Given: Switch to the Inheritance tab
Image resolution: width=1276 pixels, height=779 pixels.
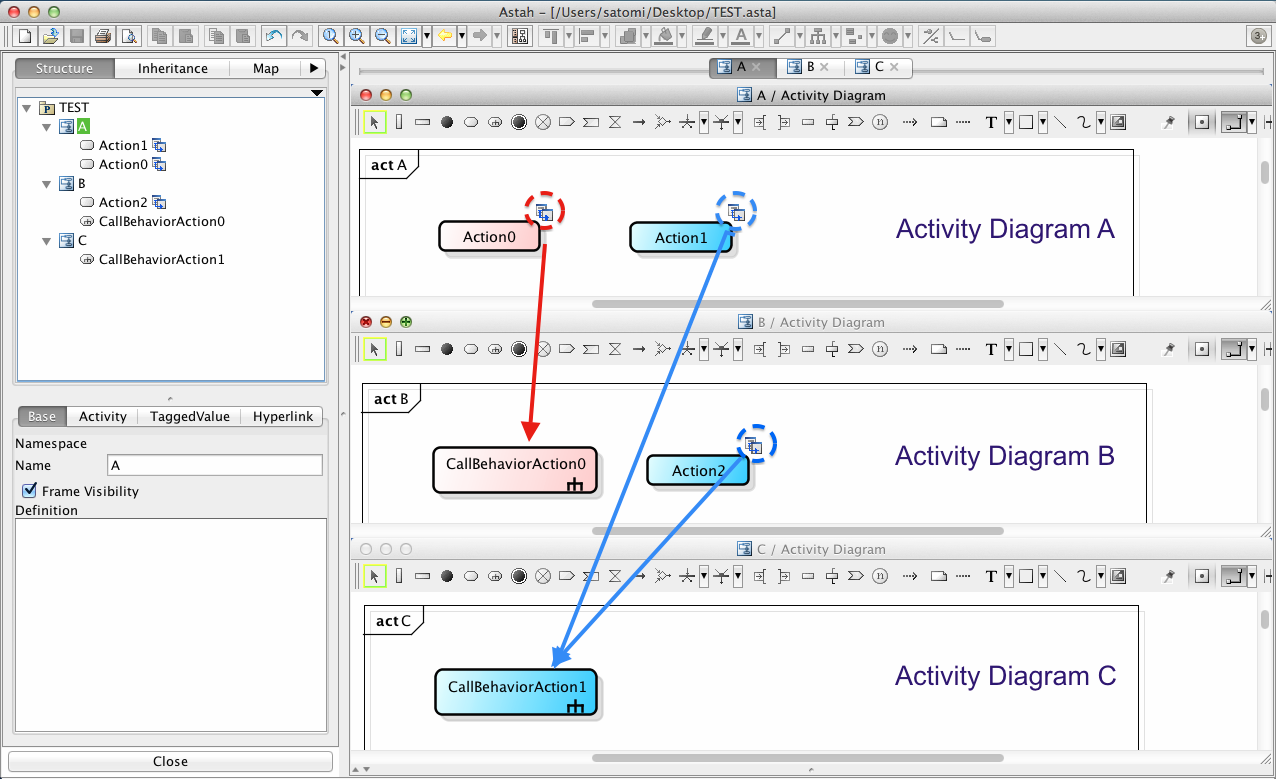Looking at the screenshot, I should pos(172,69).
